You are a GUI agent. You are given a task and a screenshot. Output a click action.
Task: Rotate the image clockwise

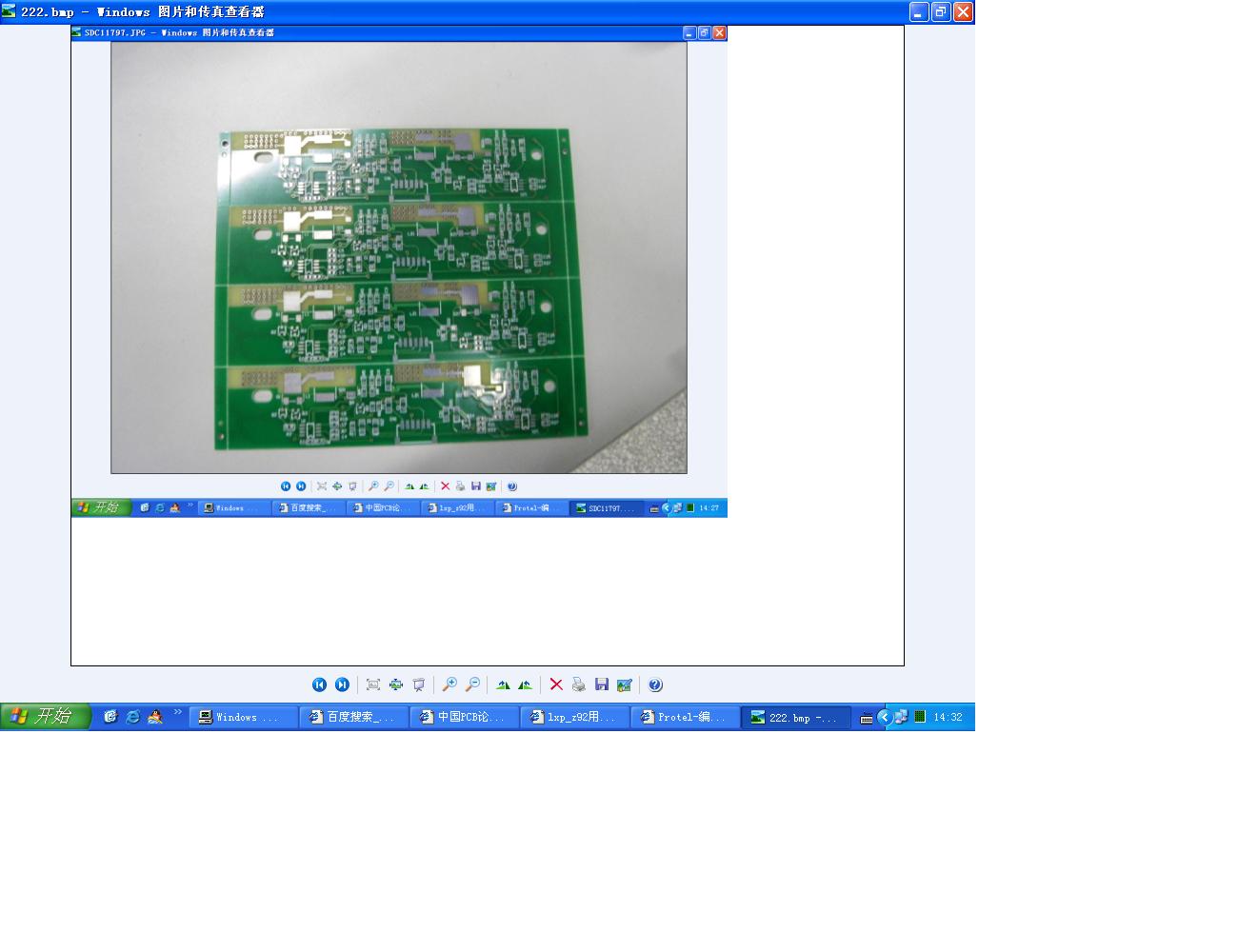point(503,684)
